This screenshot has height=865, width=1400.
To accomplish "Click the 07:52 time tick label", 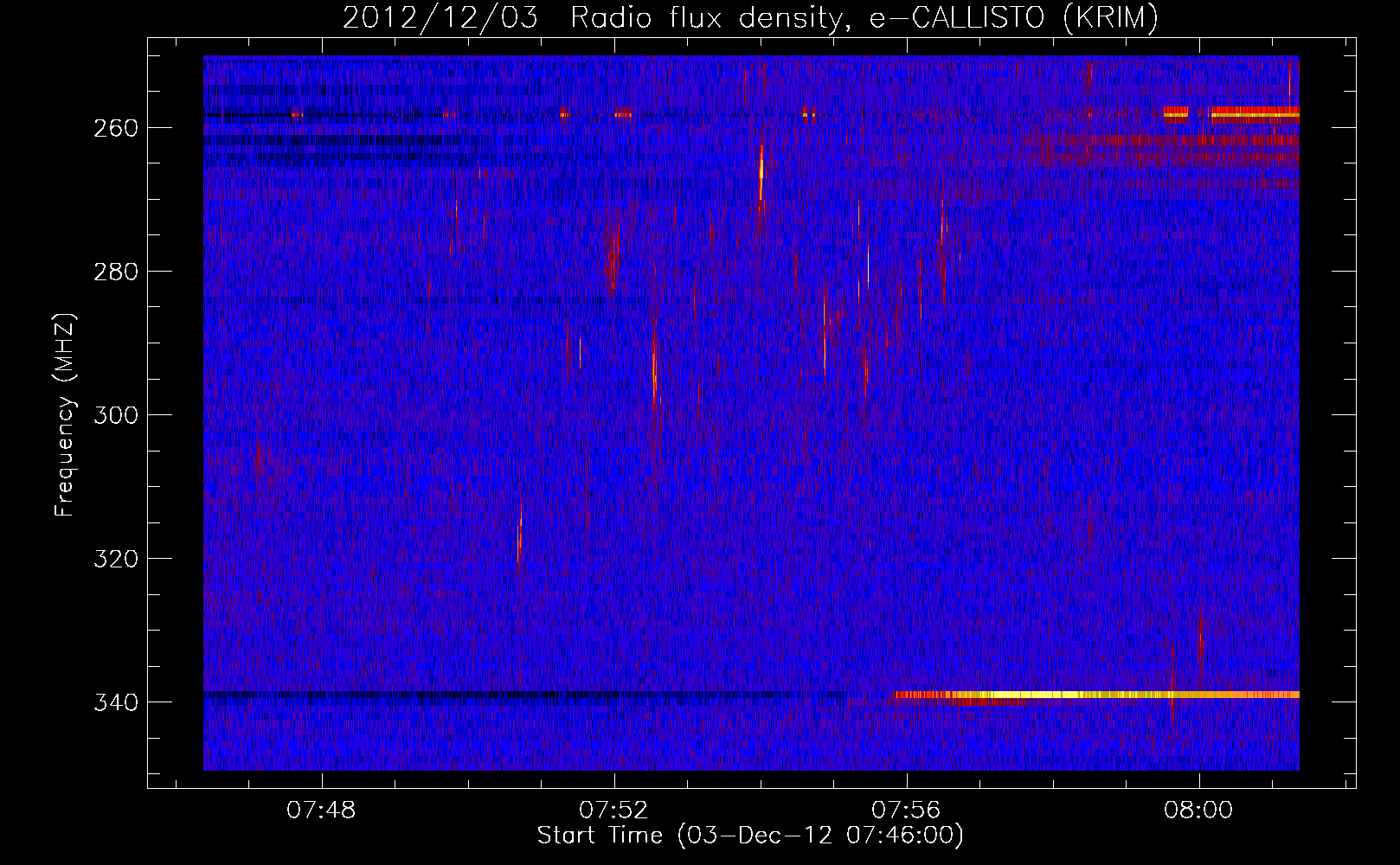I will (x=613, y=811).
